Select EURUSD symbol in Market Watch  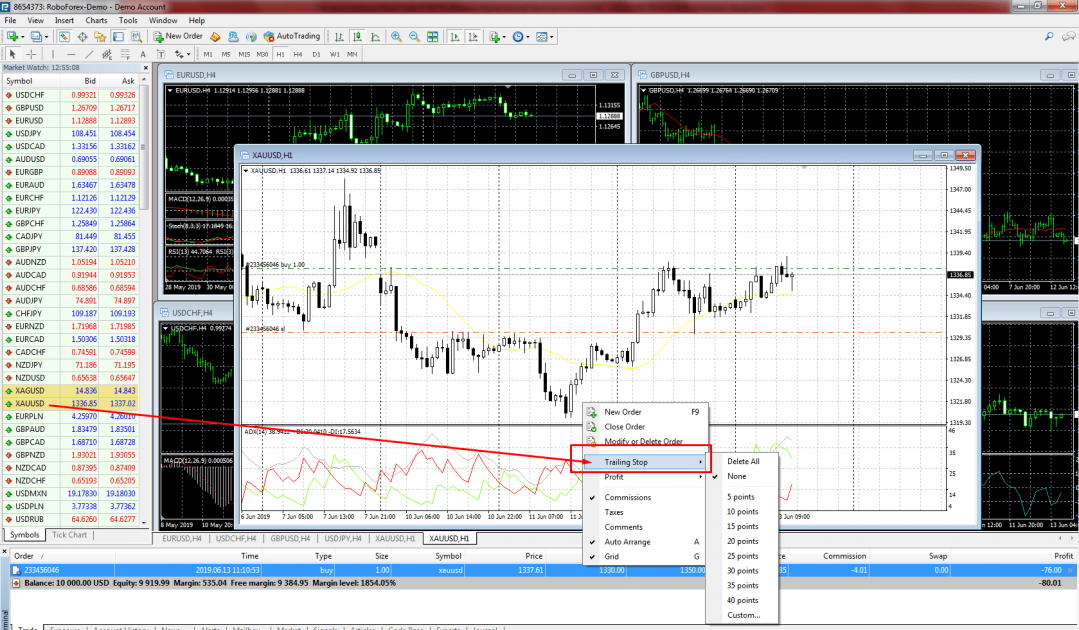click(x=70, y=120)
